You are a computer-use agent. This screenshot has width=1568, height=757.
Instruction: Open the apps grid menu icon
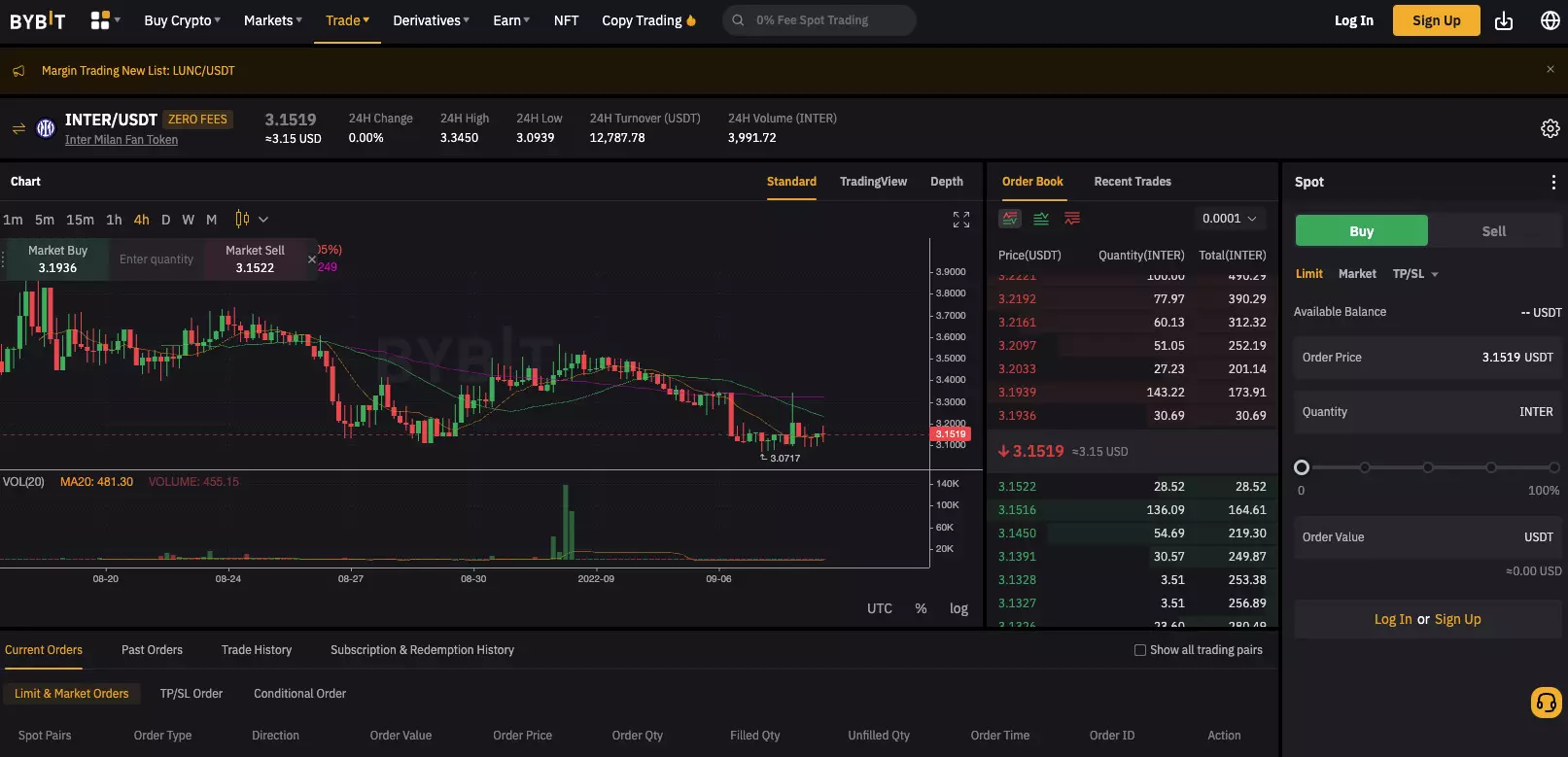[x=99, y=20]
